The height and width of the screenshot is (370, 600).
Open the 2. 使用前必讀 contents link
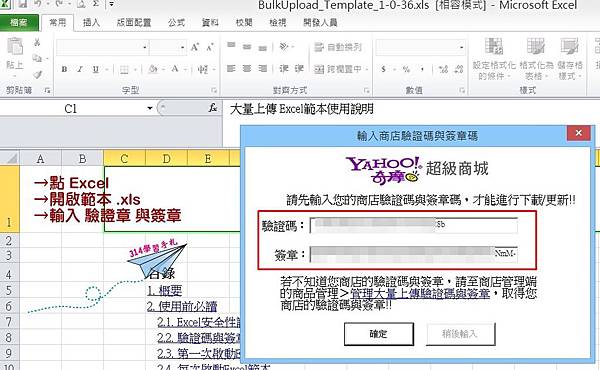point(182,306)
